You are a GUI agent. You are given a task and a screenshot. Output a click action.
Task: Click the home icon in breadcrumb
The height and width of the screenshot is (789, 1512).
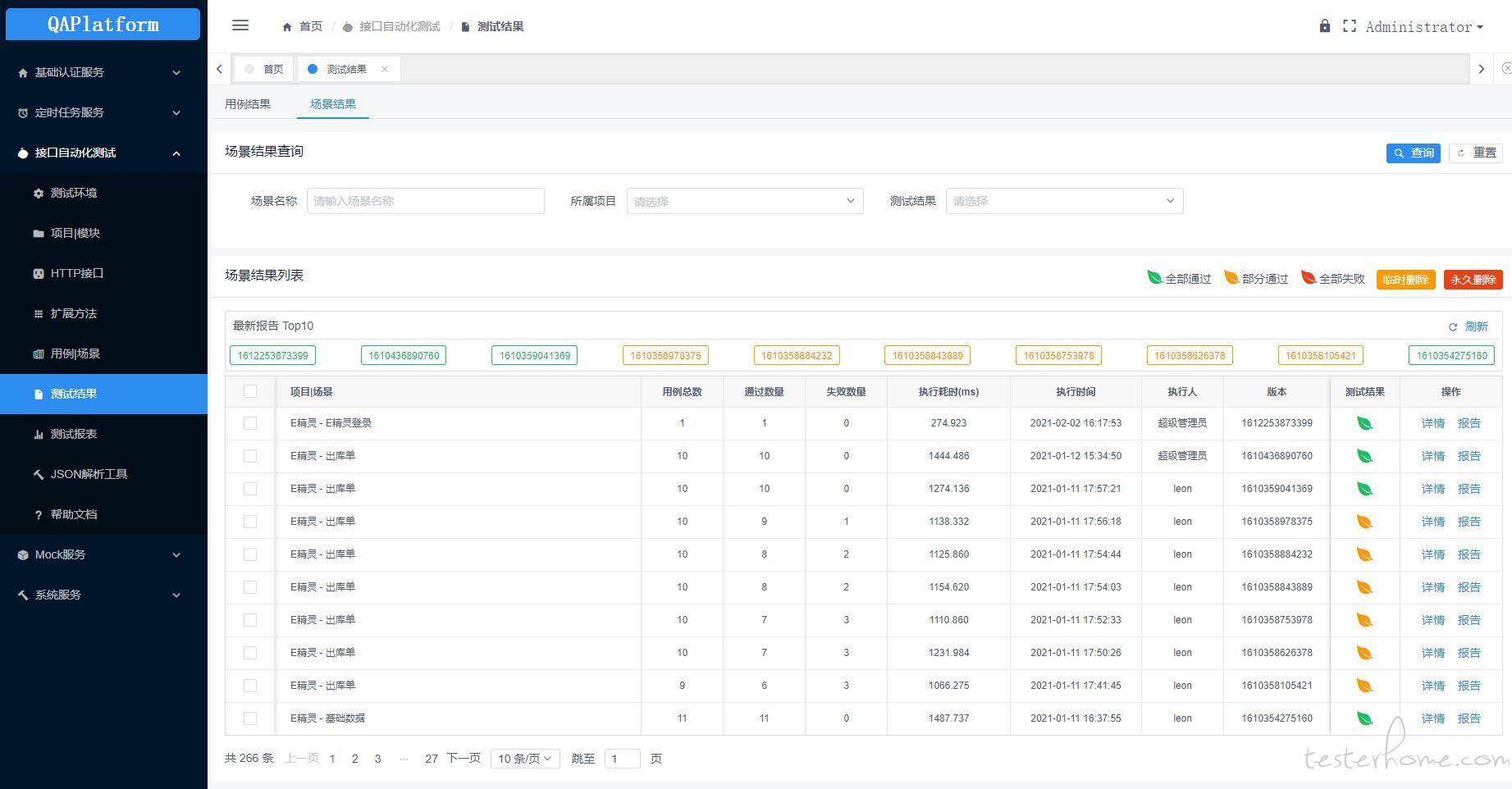[287, 27]
